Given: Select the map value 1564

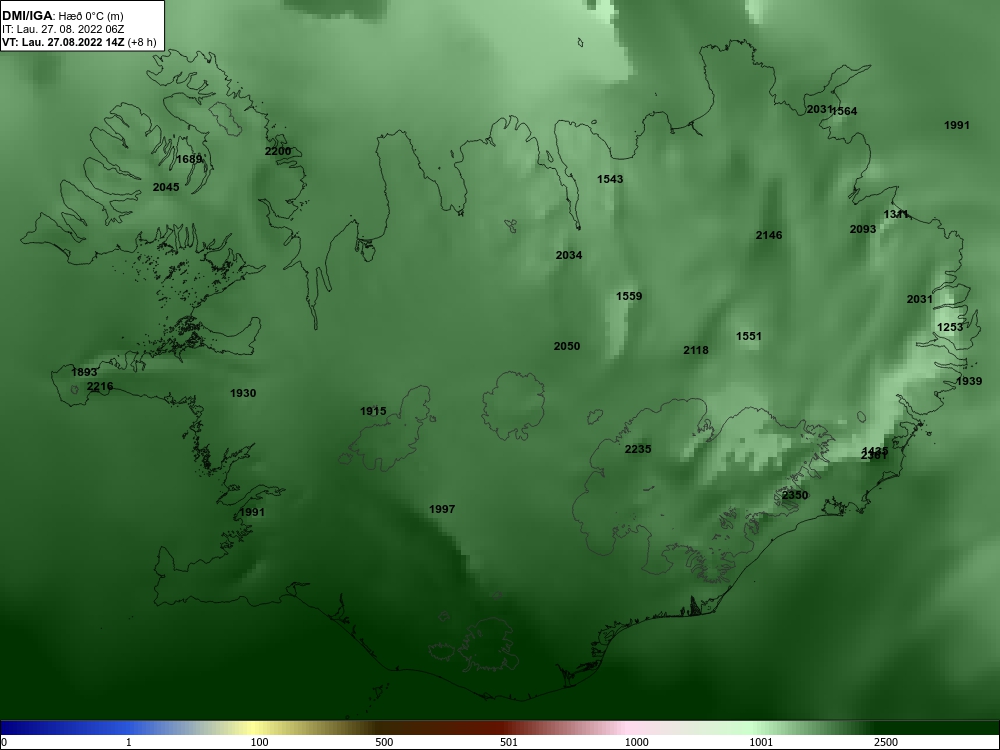Looking at the screenshot, I should tap(845, 110).
